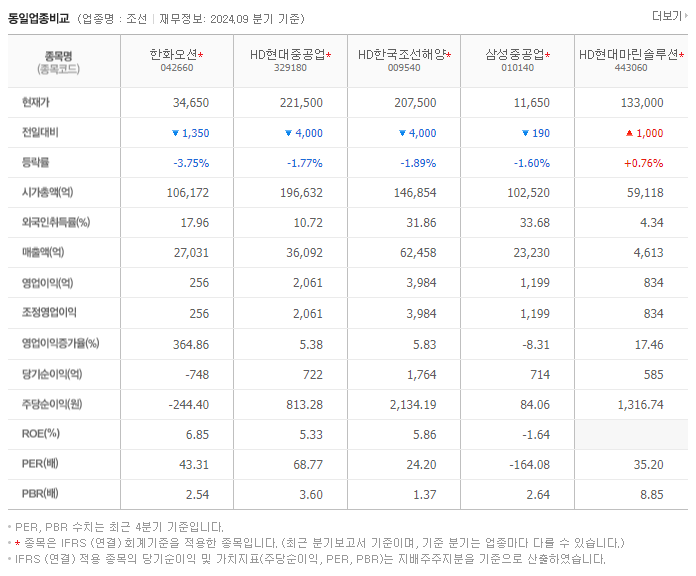Select the 영업이익증가율(%) row label

pyautogui.click(x=61, y=343)
